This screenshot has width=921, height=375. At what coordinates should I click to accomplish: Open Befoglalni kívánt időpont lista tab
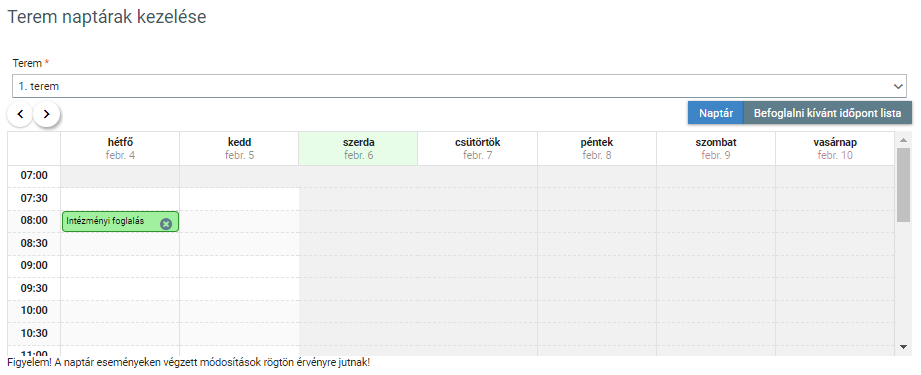point(828,113)
